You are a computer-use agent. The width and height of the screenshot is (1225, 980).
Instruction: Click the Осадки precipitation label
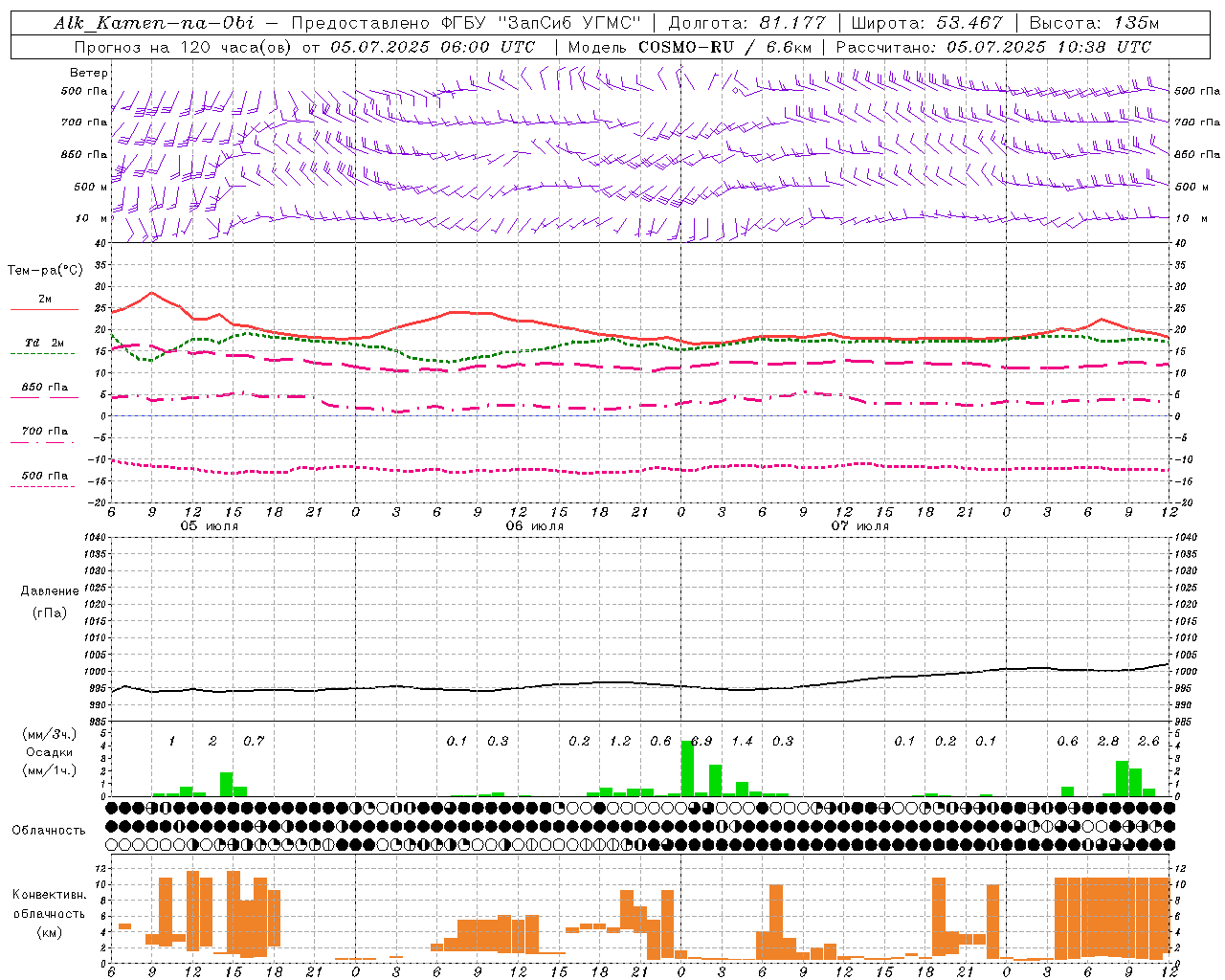[x=50, y=752]
